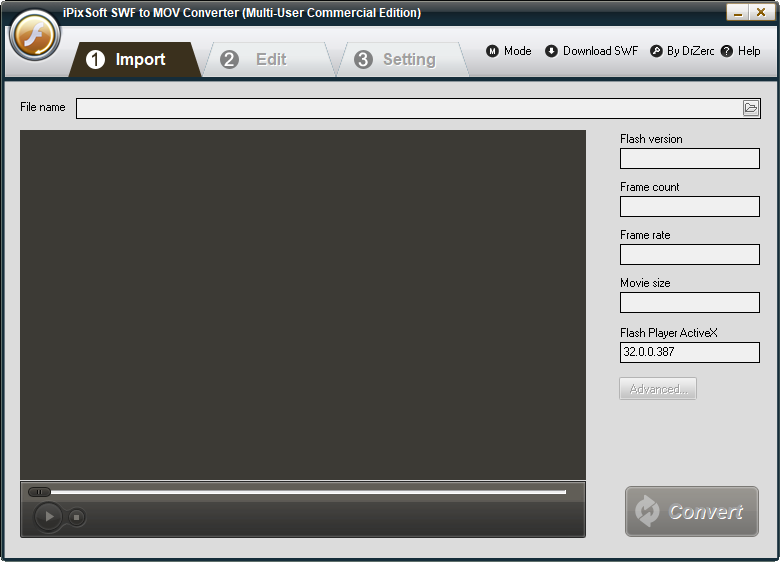Viewport: 780px width, 562px height.
Task: Click the Frame count field
Action: point(689,206)
